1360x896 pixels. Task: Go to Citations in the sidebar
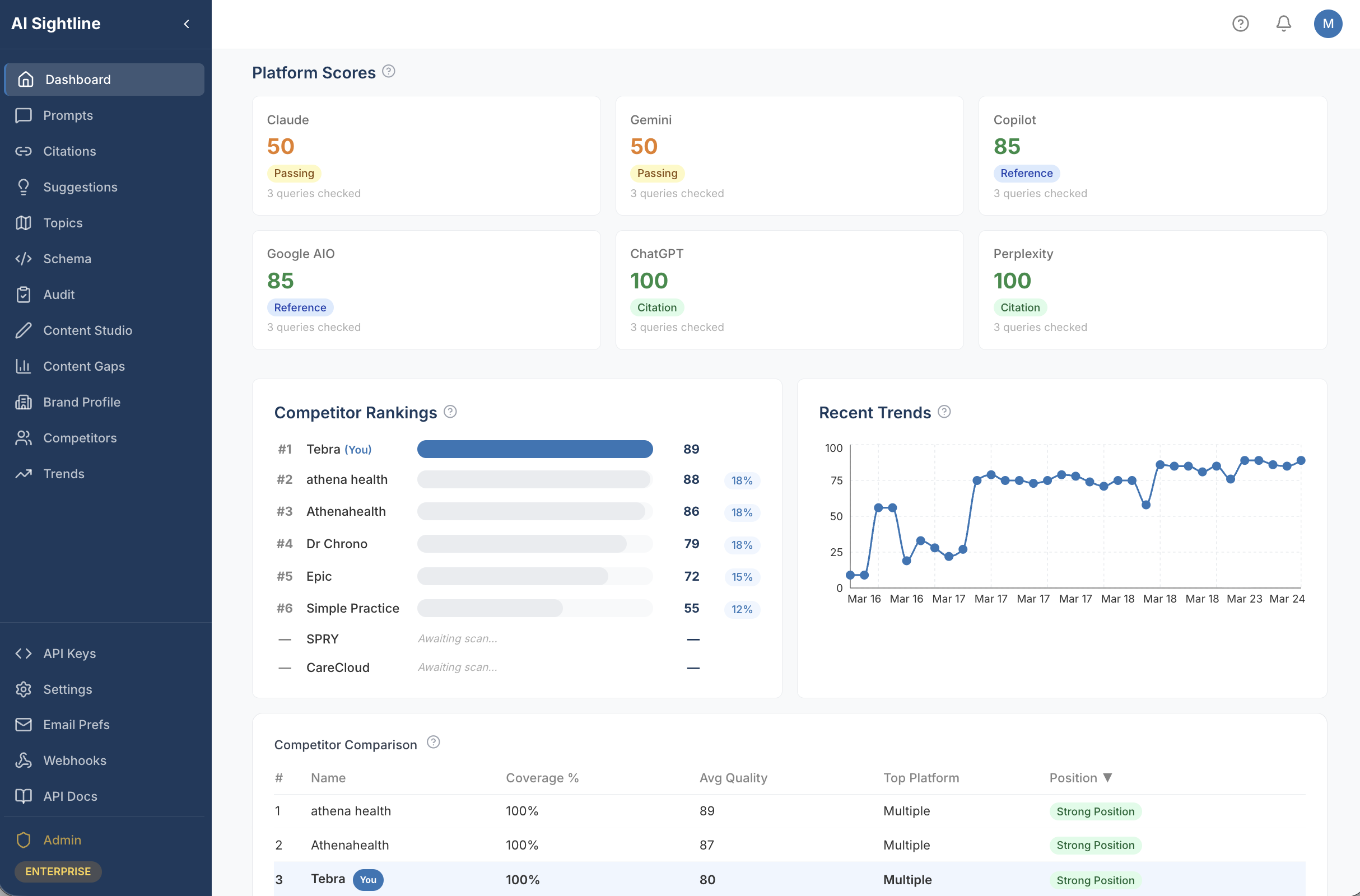click(x=69, y=151)
